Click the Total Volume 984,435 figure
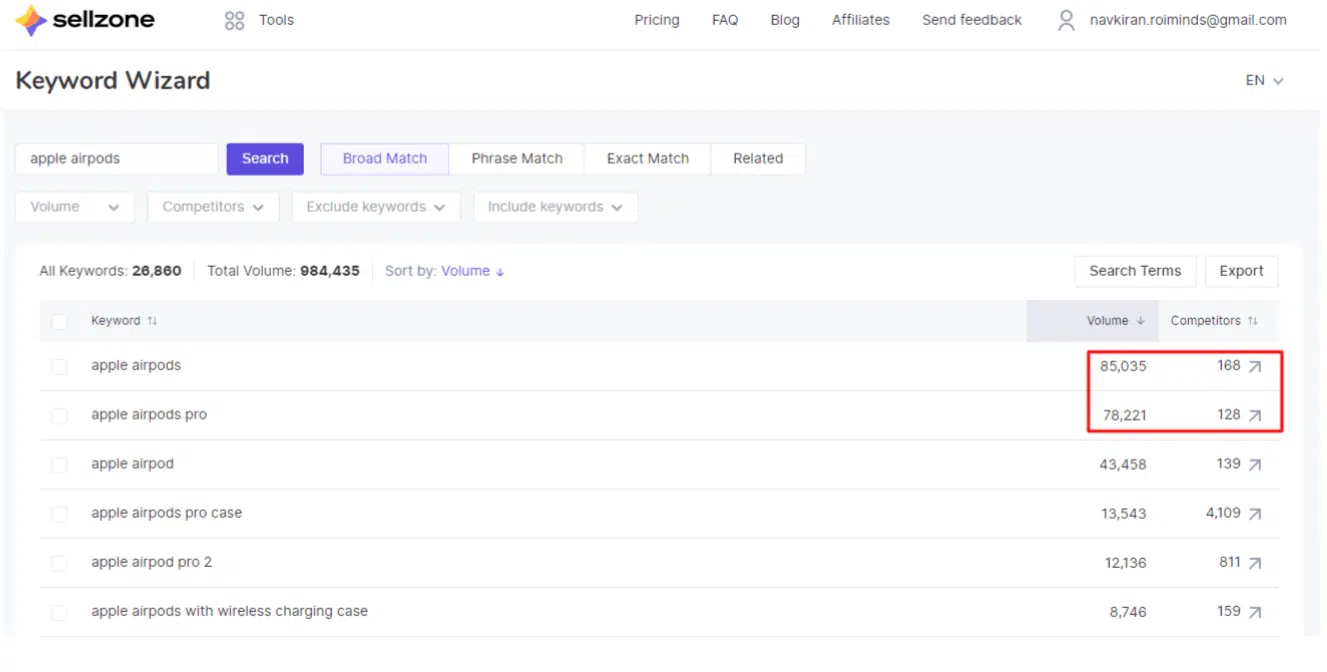Screen dimensions: 1327x672 (330, 271)
